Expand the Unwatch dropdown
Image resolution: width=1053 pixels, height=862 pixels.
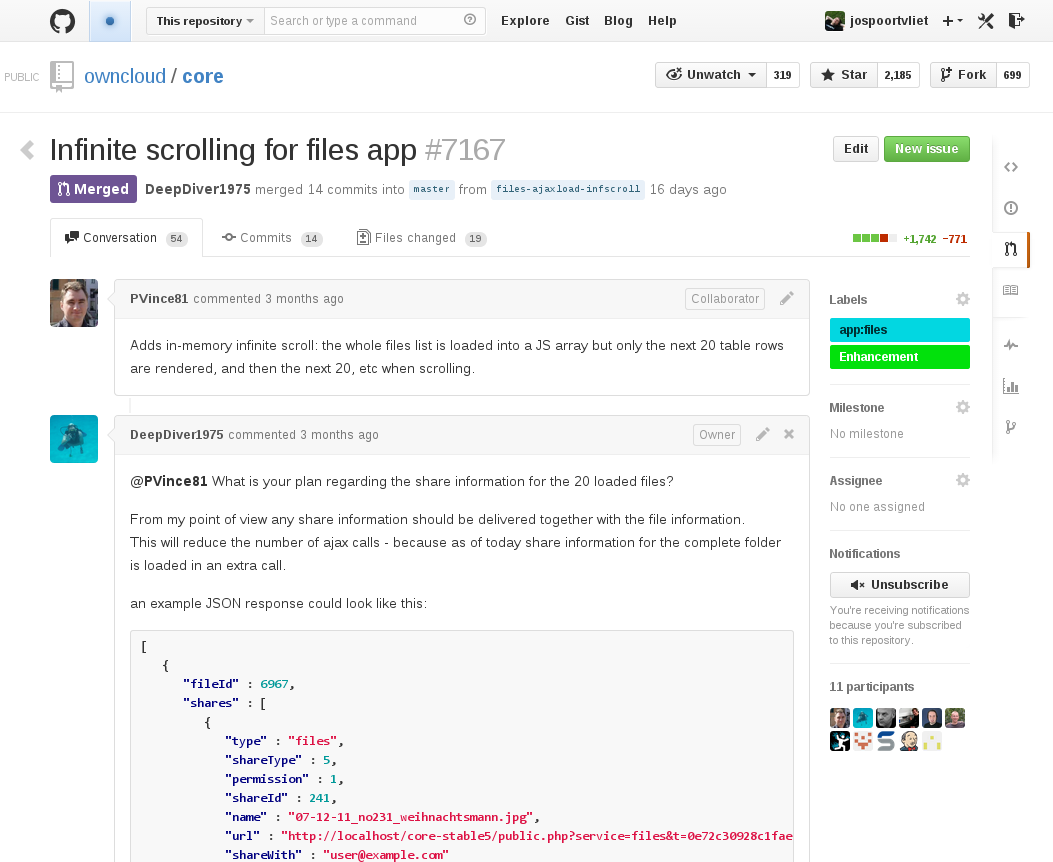(711, 75)
